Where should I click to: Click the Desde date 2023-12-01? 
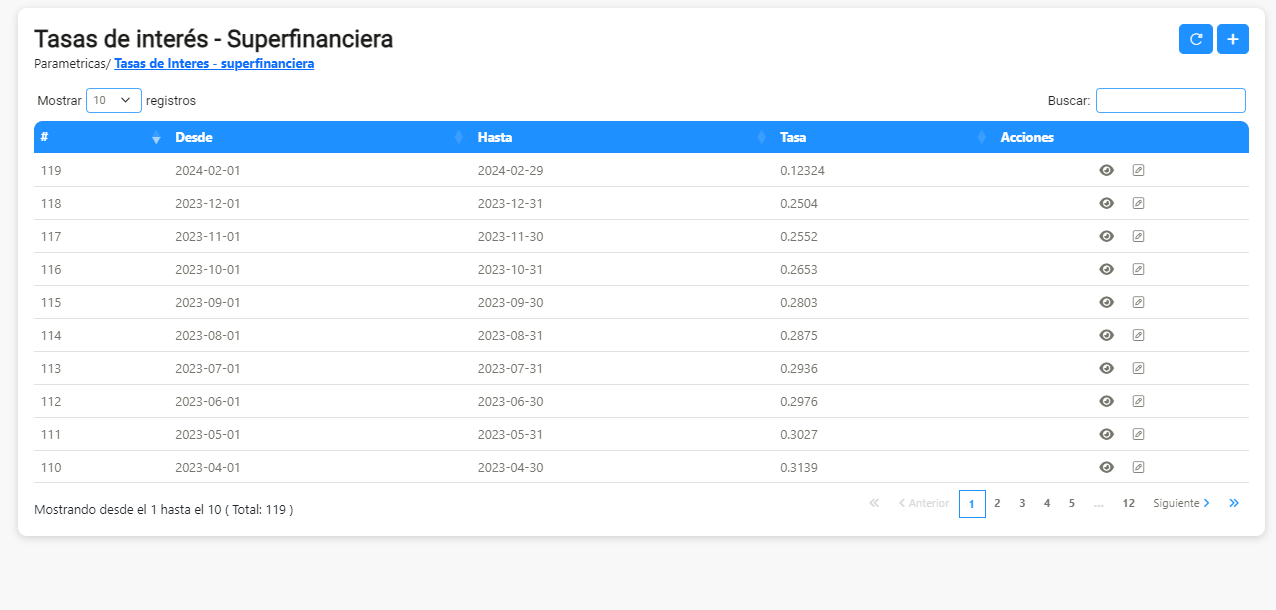pyautogui.click(x=208, y=203)
